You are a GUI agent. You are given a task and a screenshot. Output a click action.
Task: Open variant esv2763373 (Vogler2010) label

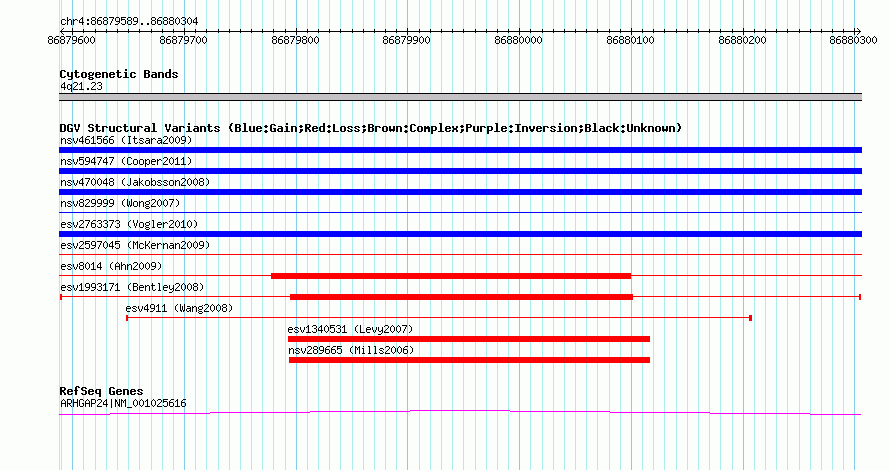[129, 224]
